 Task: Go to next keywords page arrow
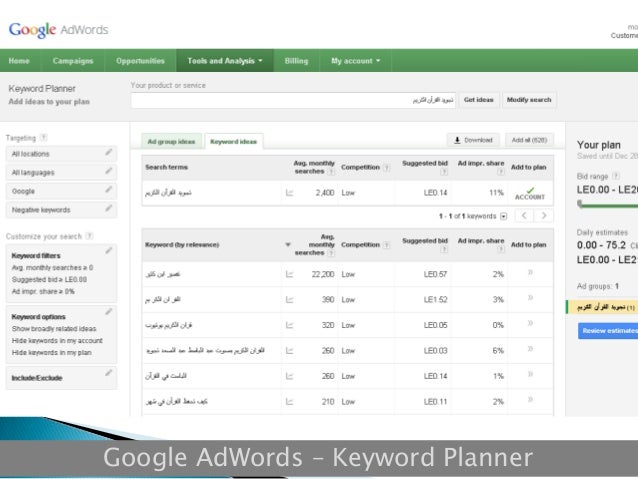click(x=544, y=216)
